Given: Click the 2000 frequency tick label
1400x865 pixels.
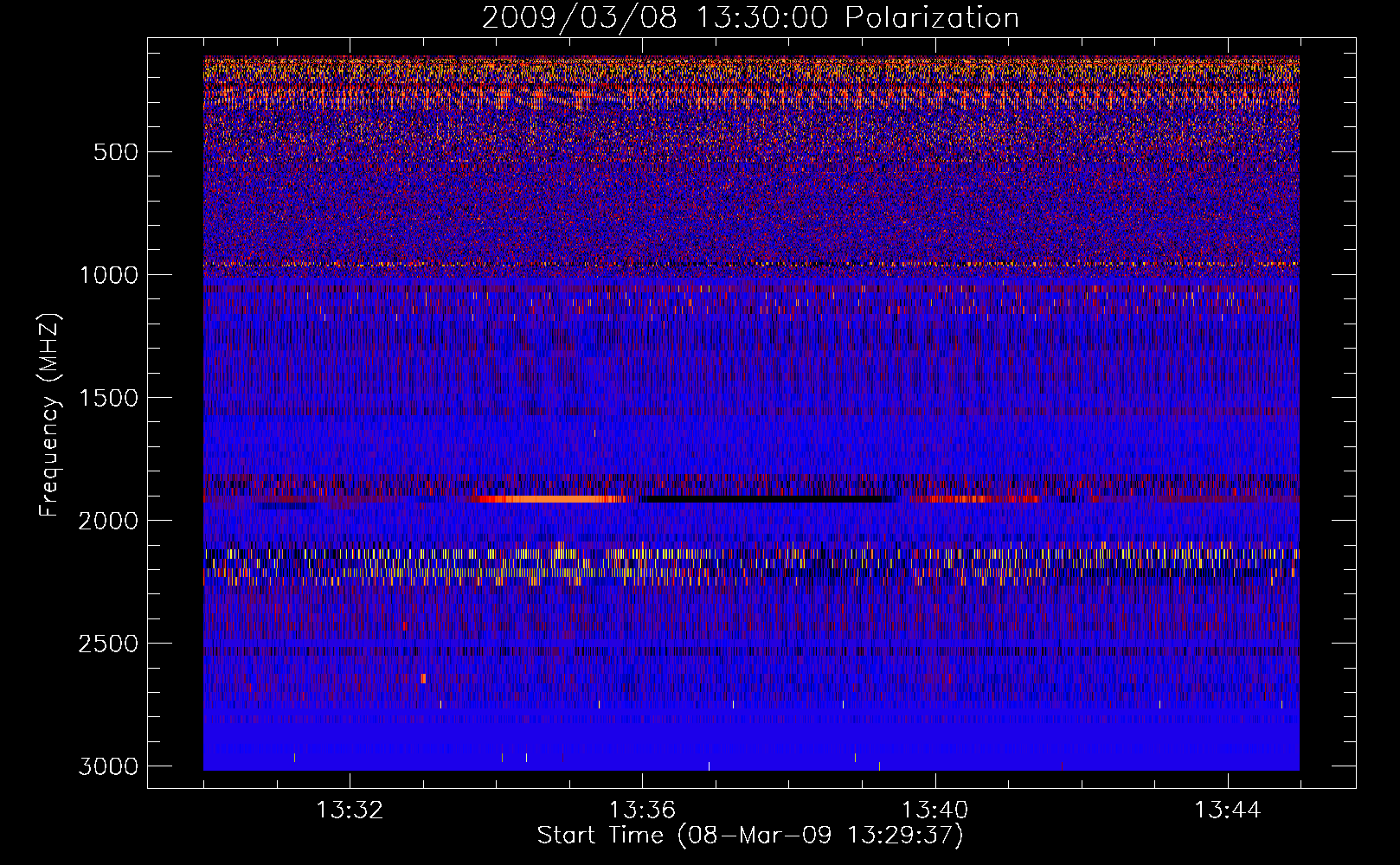Looking at the screenshot, I should point(108,521).
